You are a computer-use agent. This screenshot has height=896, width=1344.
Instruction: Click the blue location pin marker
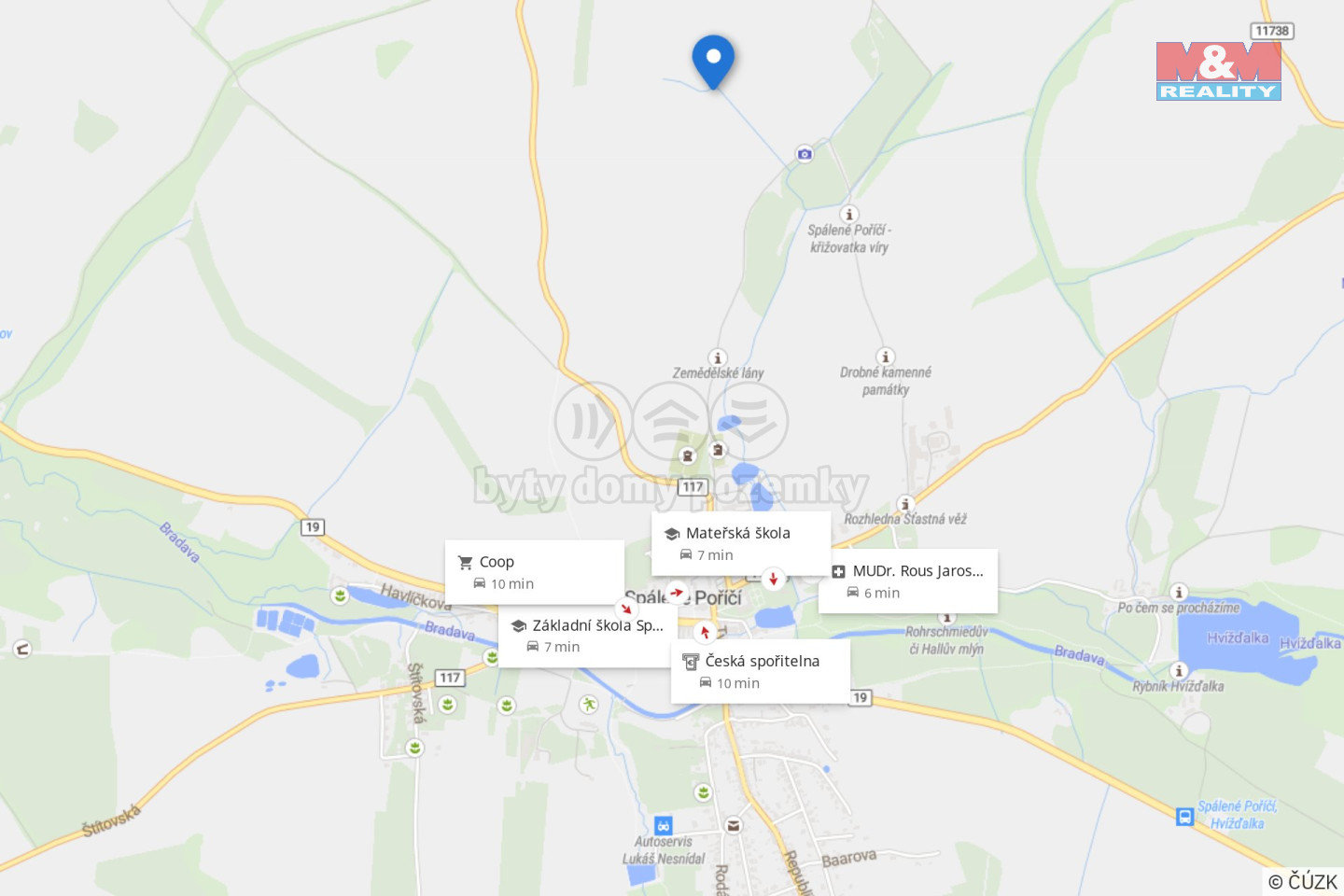click(x=713, y=62)
